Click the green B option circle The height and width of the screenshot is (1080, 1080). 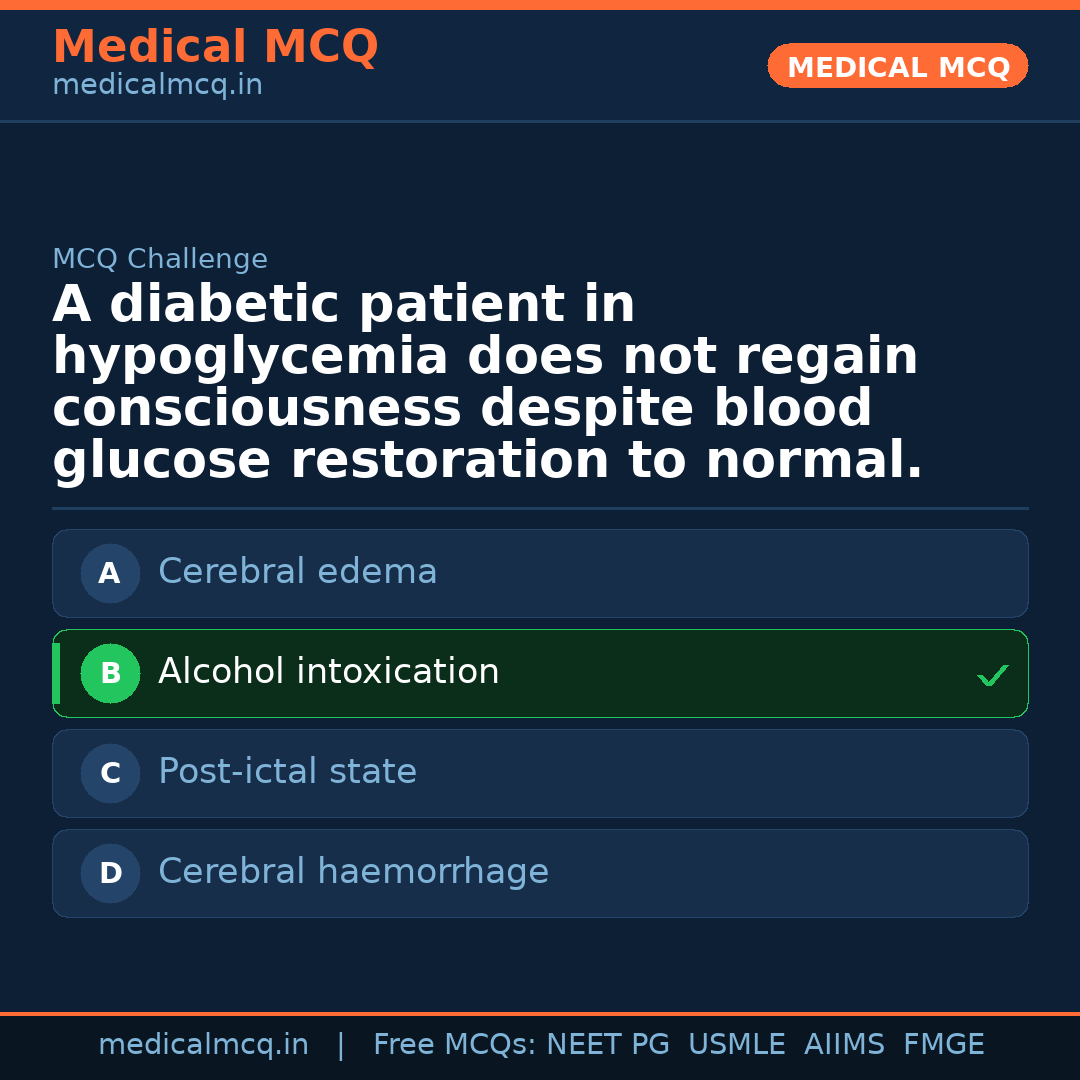pyautogui.click(x=110, y=674)
